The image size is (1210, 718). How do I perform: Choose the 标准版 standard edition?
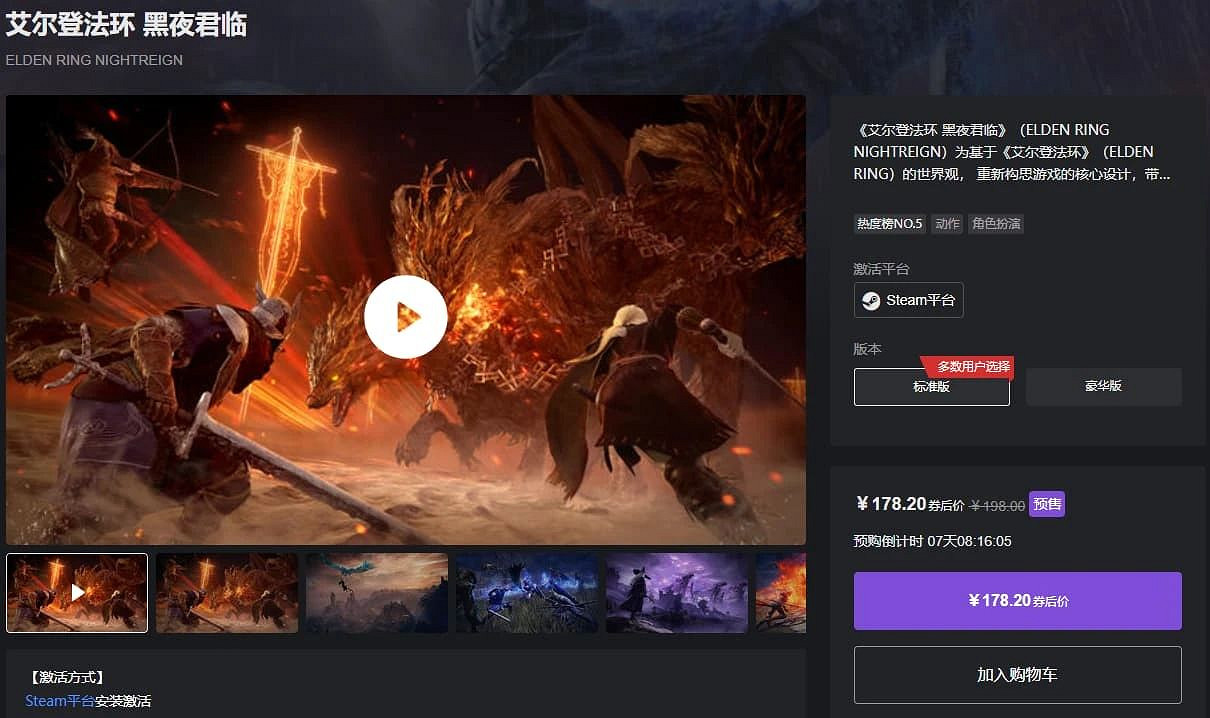pos(931,387)
